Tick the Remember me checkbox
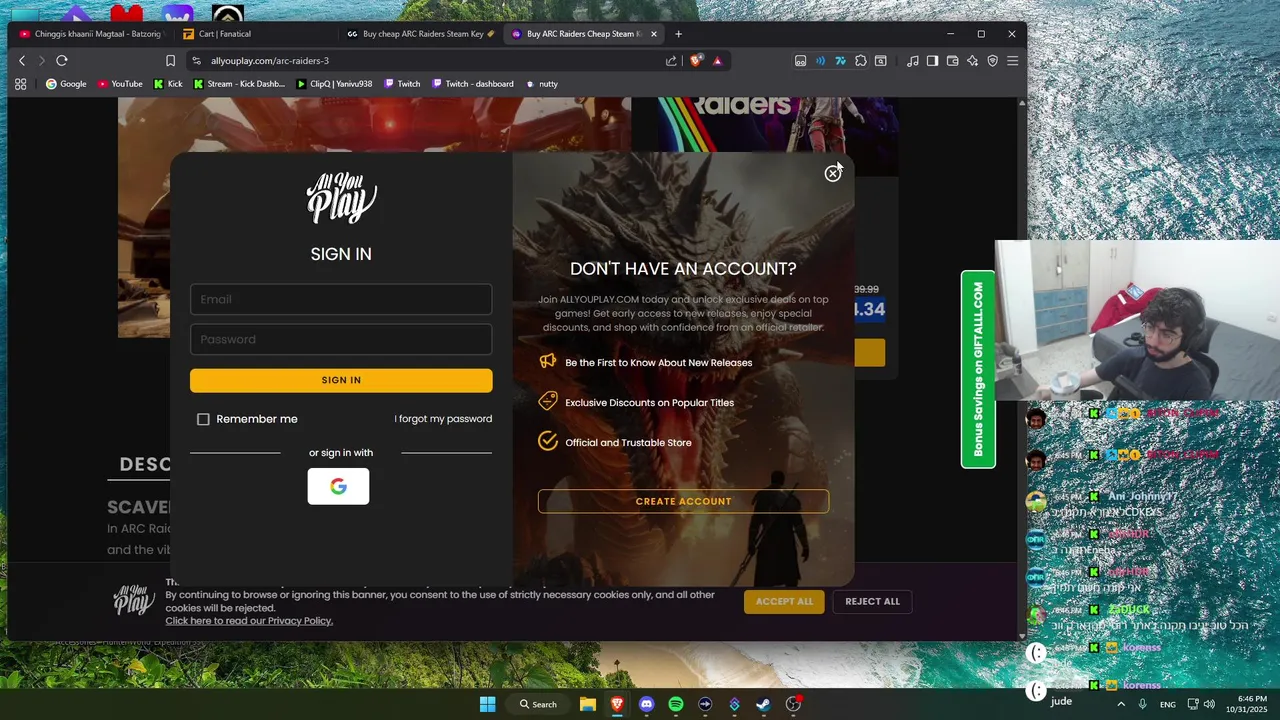This screenshot has width=1280, height=720. click(203, 419)
